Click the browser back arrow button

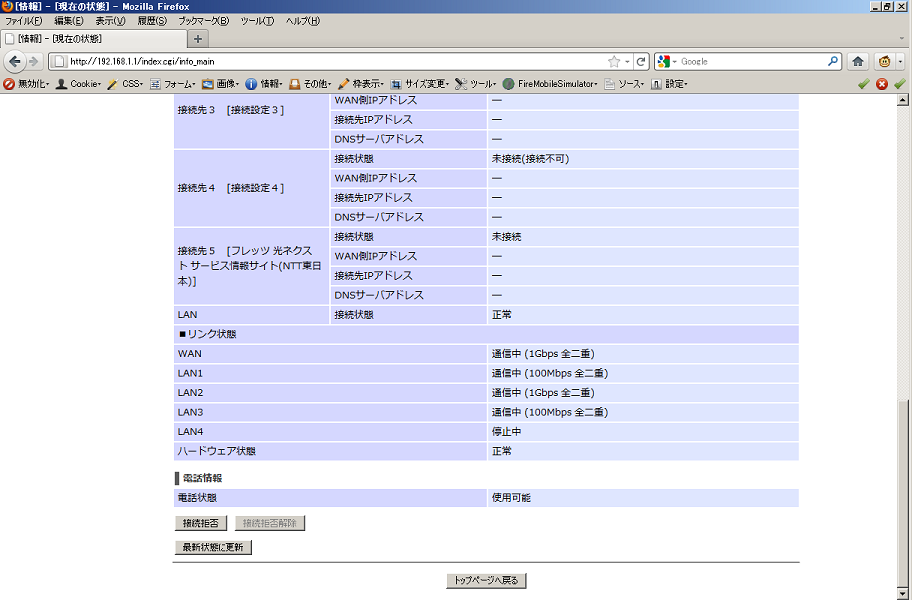click(x=15, y=61)
